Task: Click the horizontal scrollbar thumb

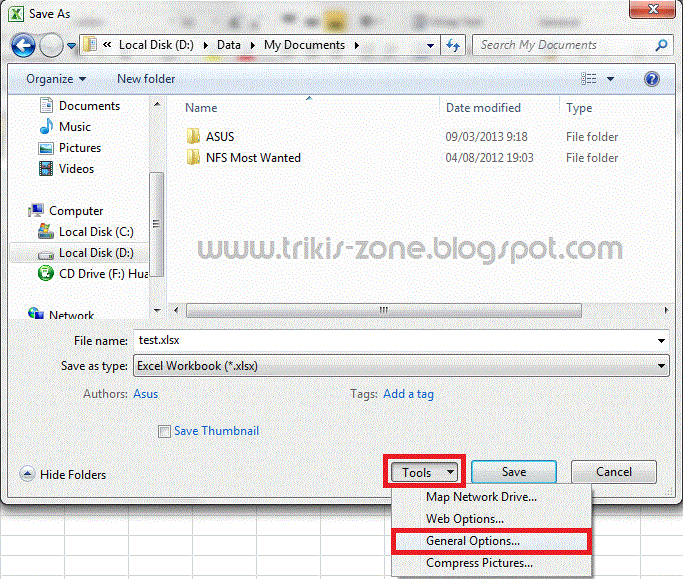Action: [384, 310]
